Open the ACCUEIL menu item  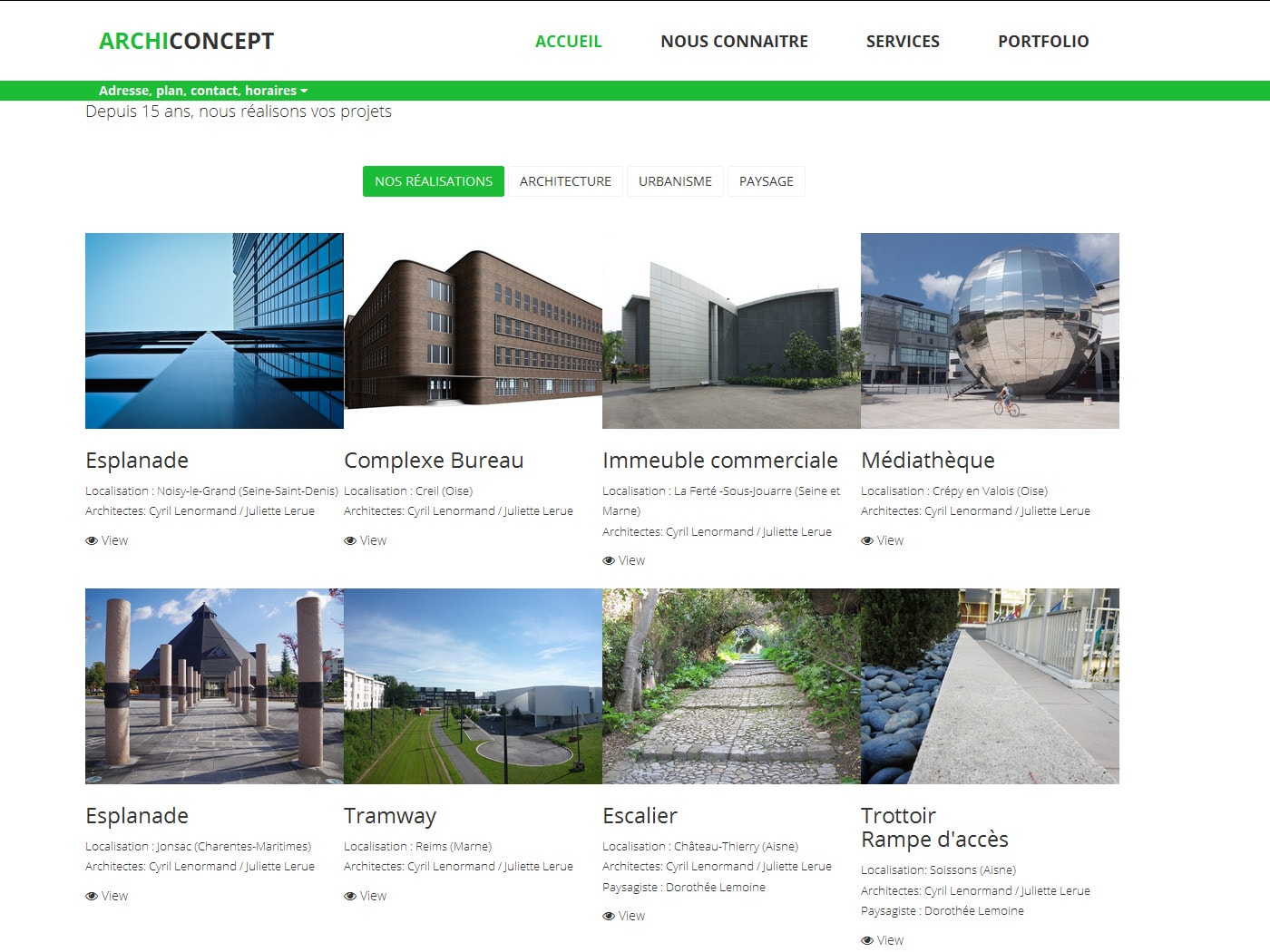(x=568, y=42)
